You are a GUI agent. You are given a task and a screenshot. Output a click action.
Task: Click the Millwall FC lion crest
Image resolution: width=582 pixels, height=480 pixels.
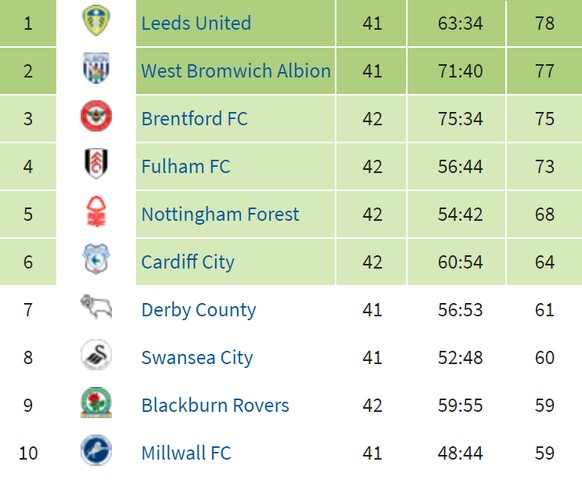pyautogui.click(x=96, y=450)
